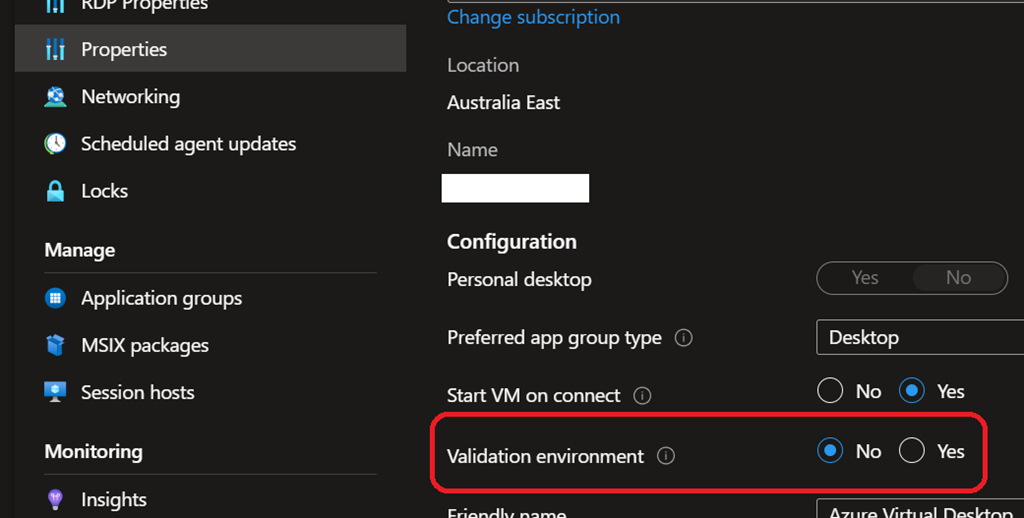Viewport: 1024px width, 518px height.
Task: Click the Locks padlock icon
Action: click(55, 191)
